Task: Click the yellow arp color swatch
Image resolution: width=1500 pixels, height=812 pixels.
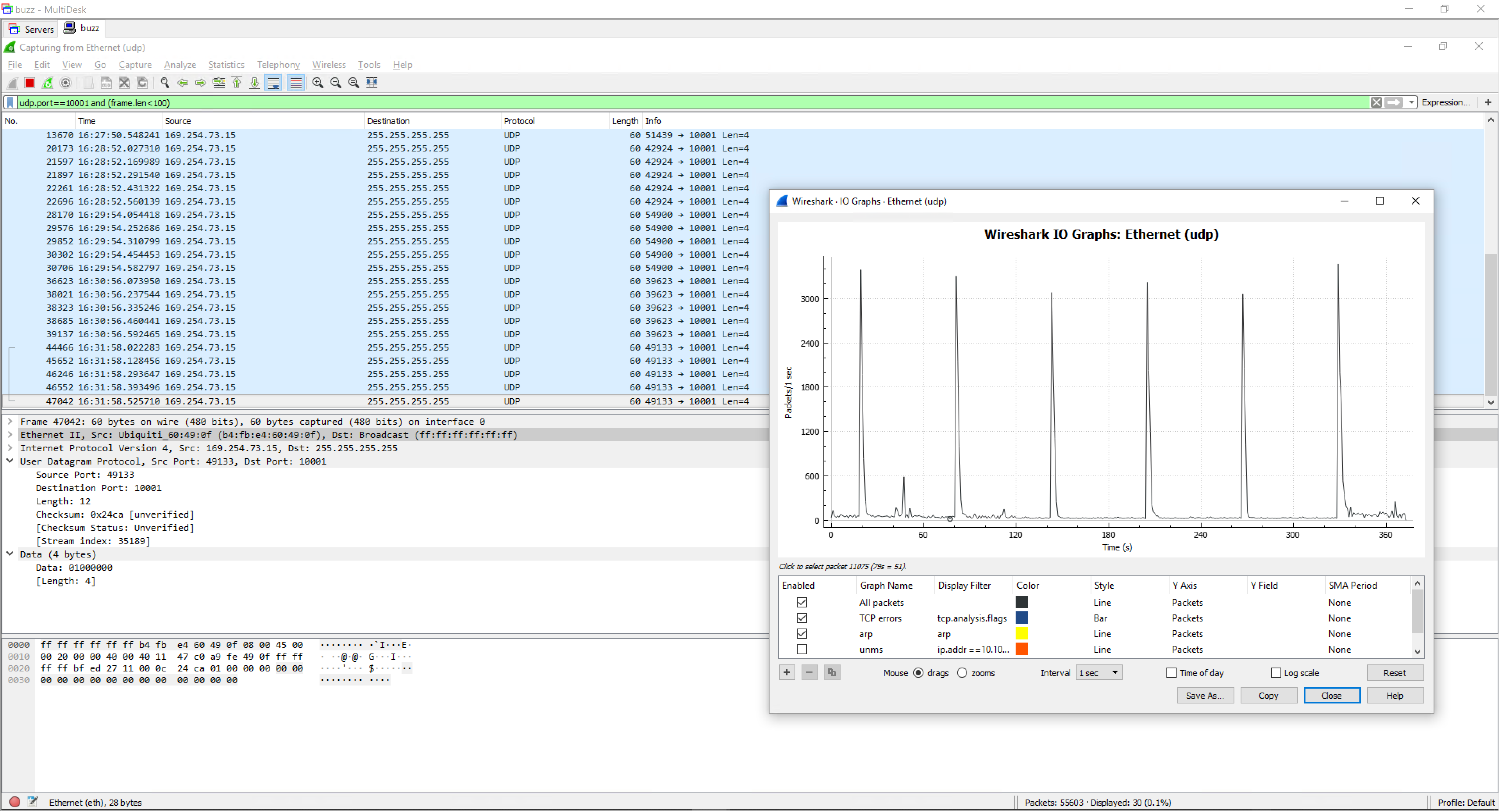Action: [x=1021, y=634]
